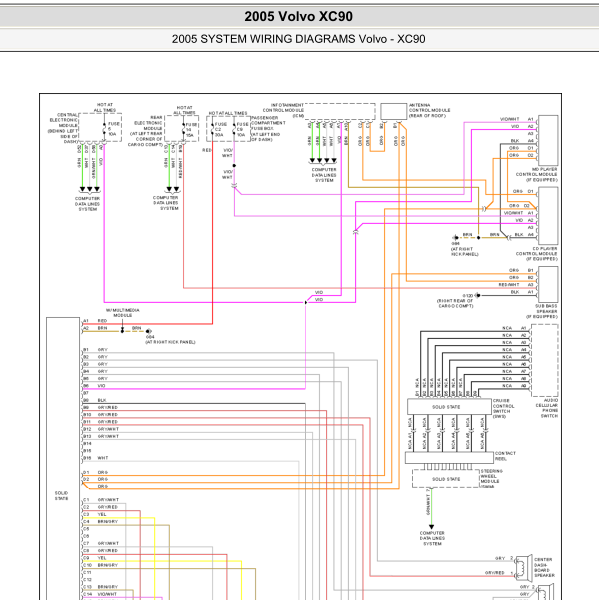Viewport: 599px width, 600px height.
Task: Select the Fuse 14 15A label
Action: click(191, 130)
